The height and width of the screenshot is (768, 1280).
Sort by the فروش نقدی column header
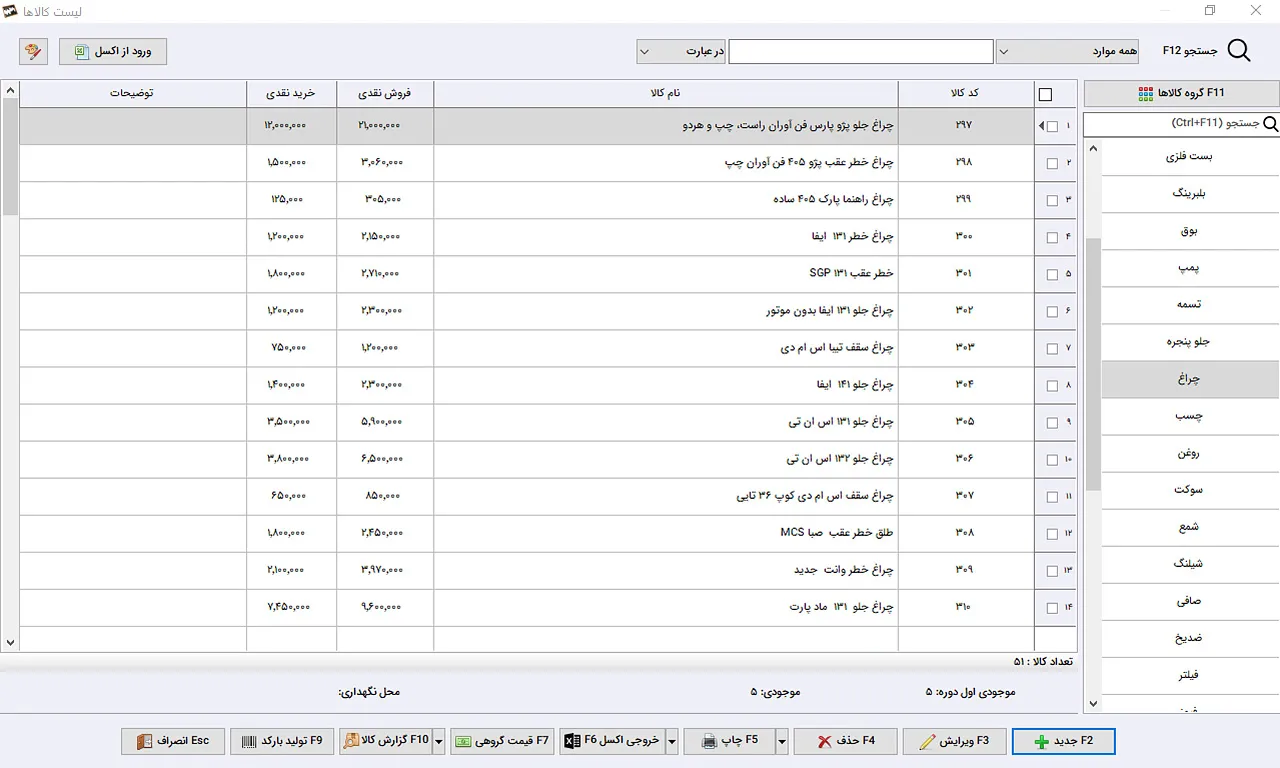(x=385, y=93)
